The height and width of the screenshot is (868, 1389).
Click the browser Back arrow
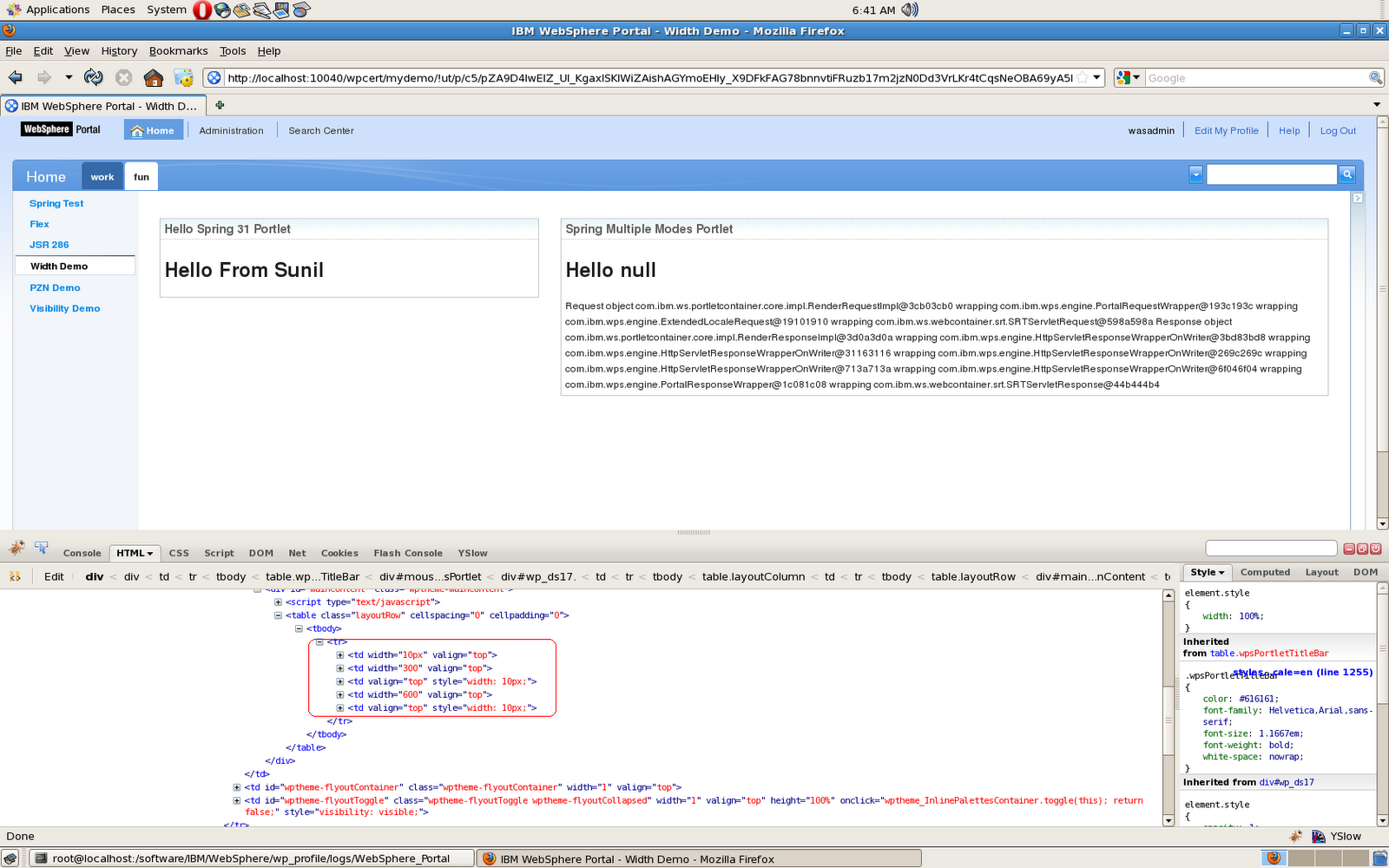(16, 77)
